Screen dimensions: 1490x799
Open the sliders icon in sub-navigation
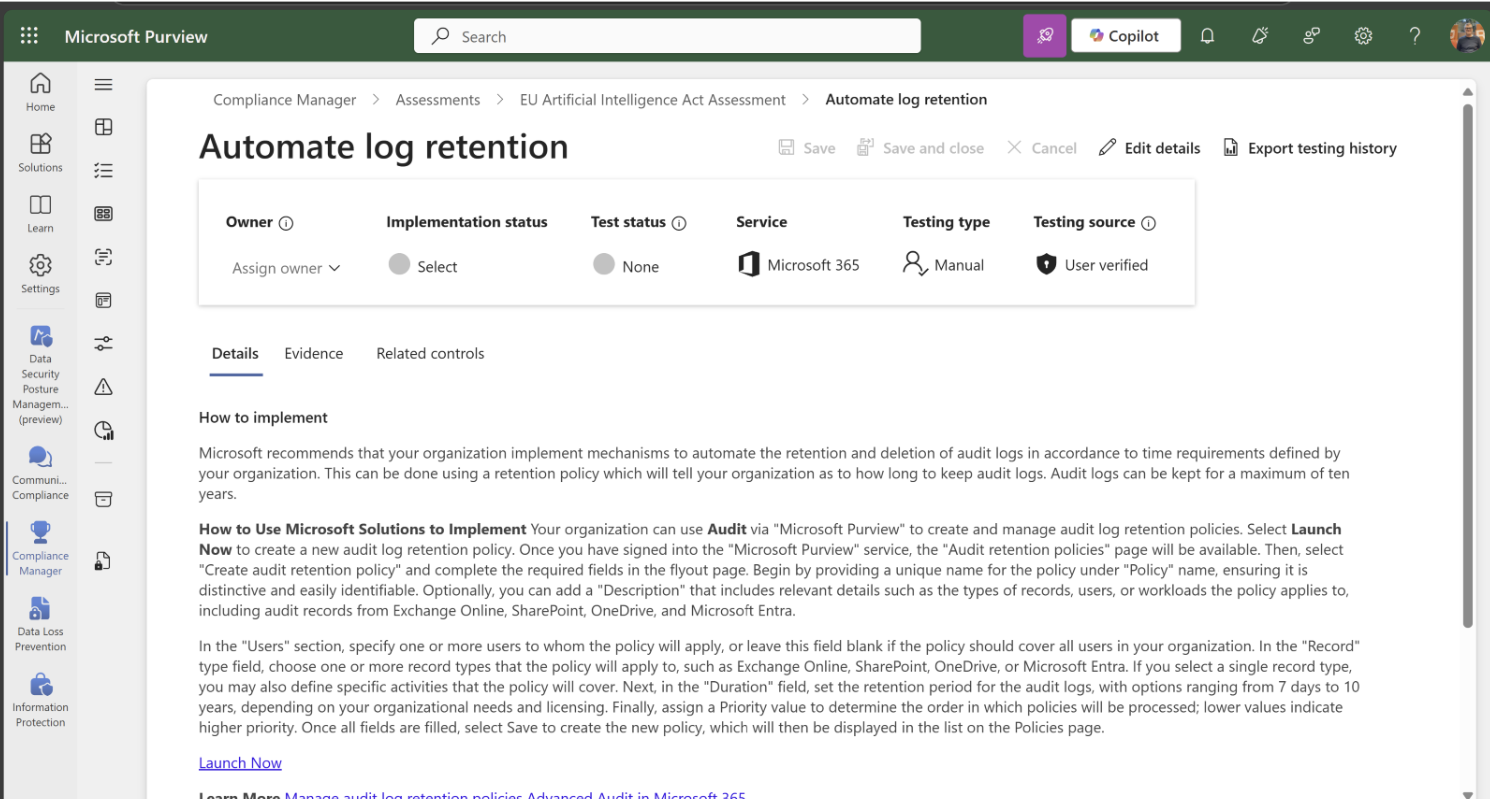[x=103, y=343]
